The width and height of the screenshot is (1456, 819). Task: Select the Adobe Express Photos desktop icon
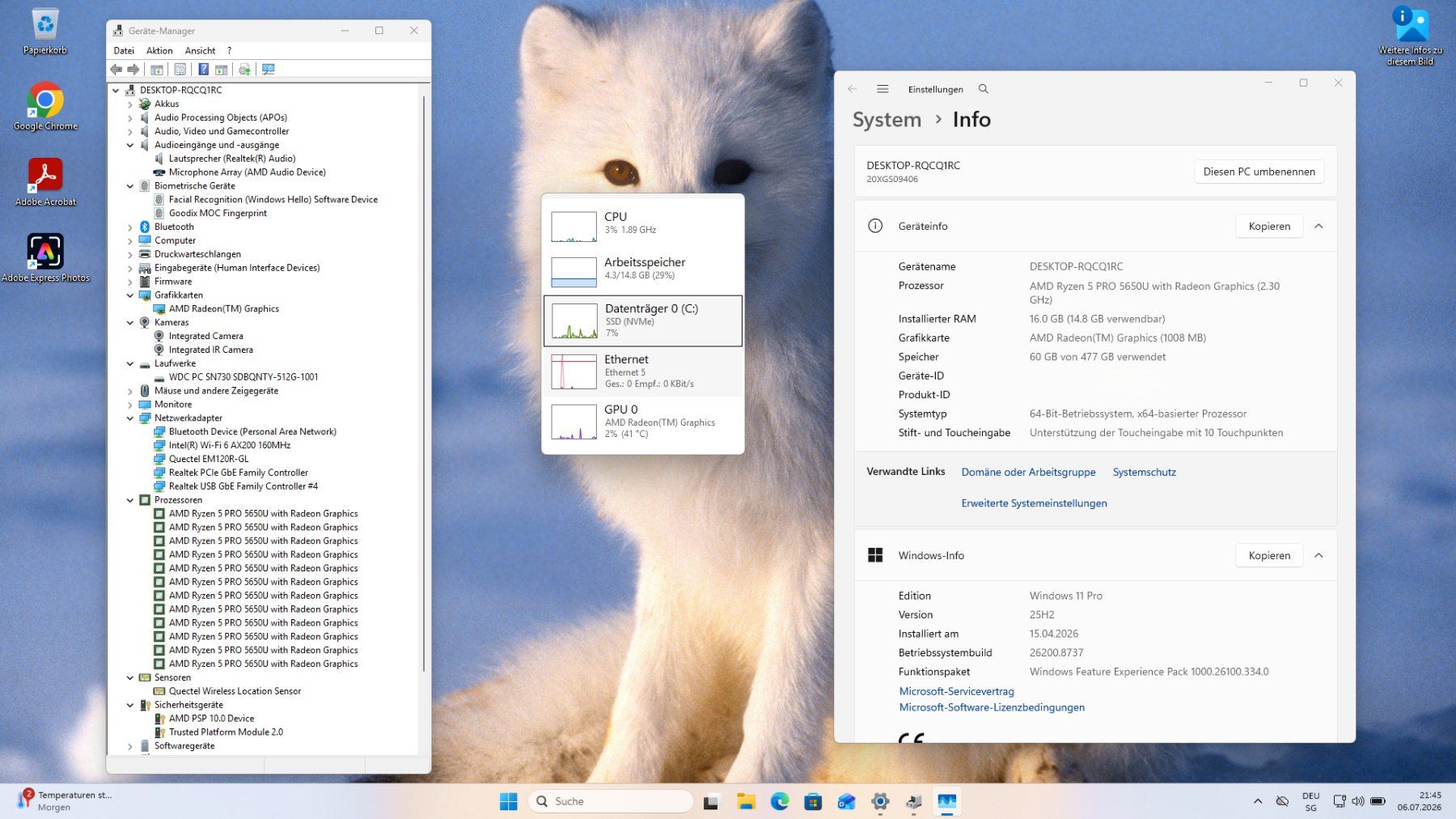point(45,258)
